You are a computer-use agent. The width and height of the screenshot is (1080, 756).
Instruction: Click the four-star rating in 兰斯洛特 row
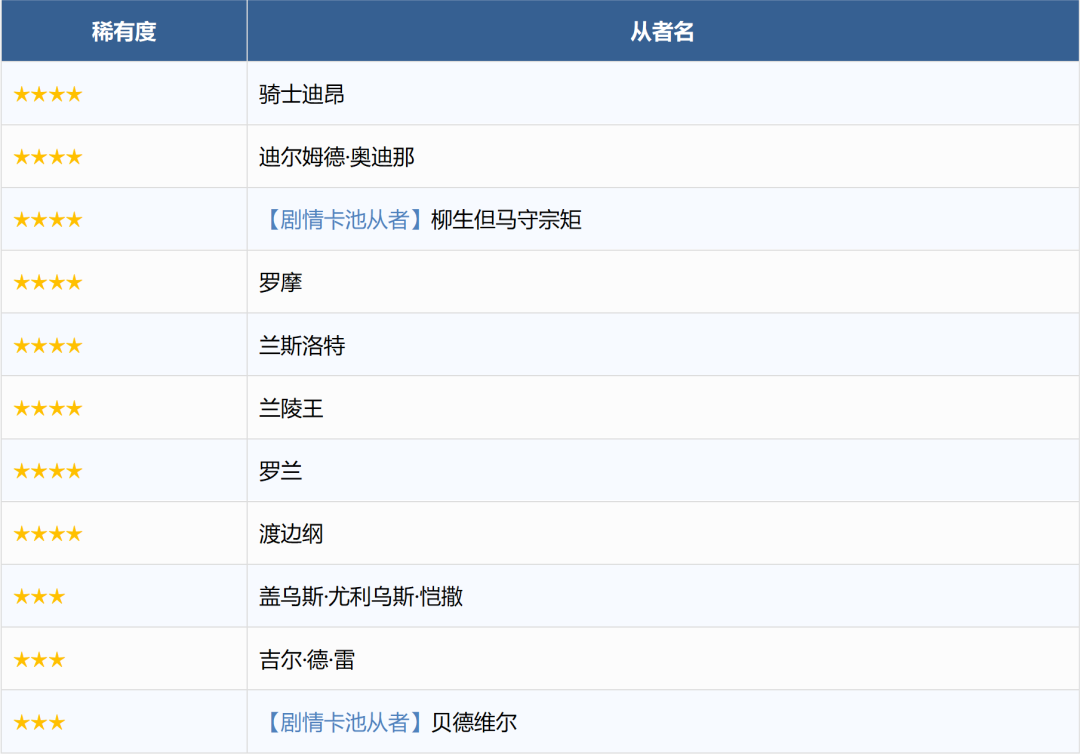(48, 345)
